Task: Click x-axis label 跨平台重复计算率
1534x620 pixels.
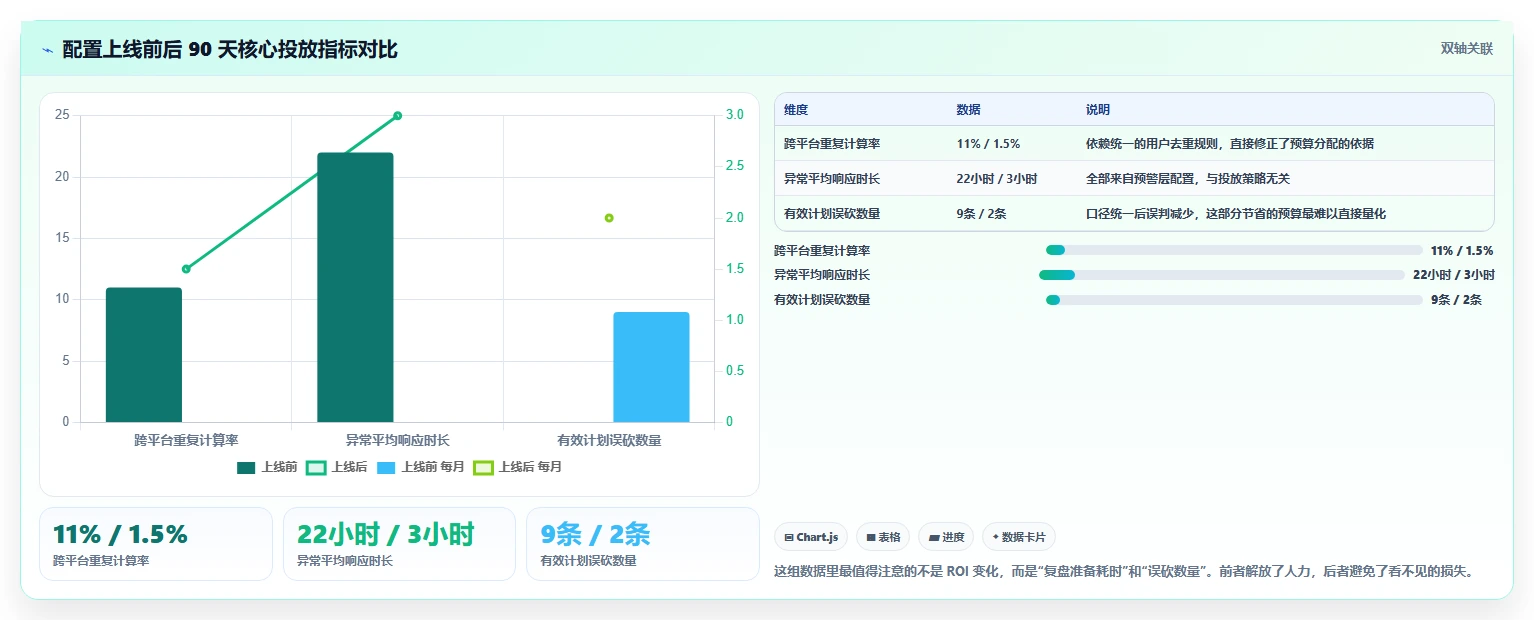Action: coord(186,440)
